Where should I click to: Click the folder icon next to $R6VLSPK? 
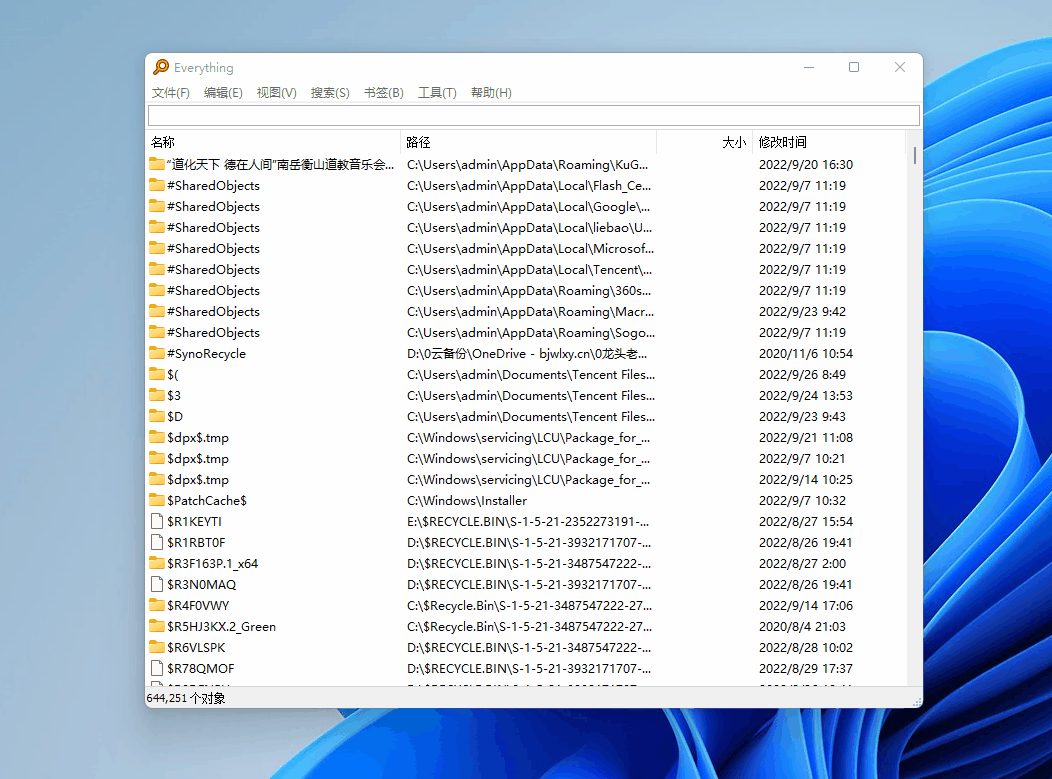pyautogui.click(x=157, y=647)
